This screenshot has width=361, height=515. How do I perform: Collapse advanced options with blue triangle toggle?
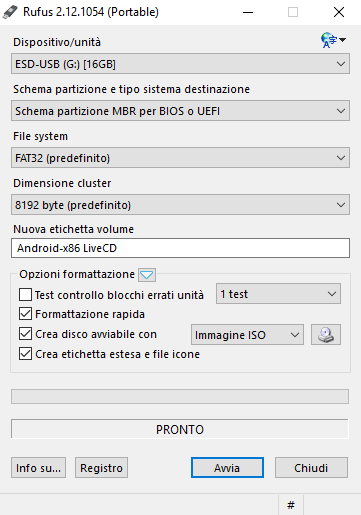pyautogui.click(x=147, y=275)
